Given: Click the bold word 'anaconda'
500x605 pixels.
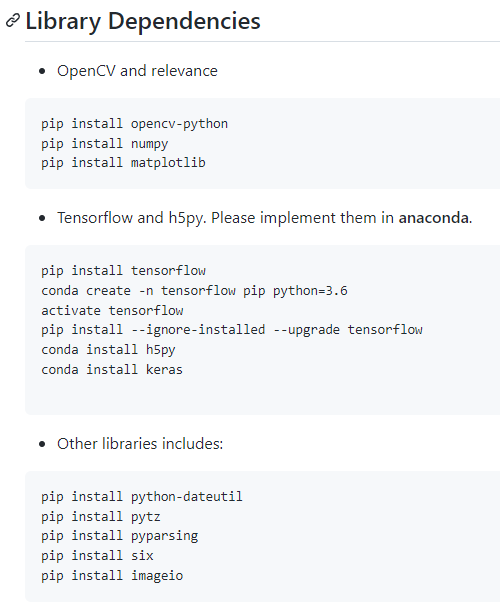Looking at the screenshot, I should 434,218.
